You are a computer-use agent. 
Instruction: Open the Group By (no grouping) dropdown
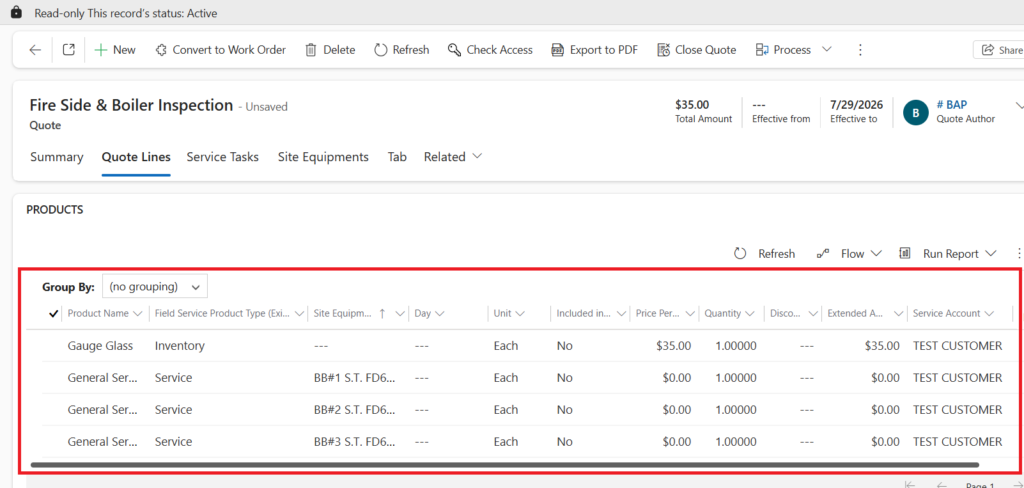click(155, 286)
